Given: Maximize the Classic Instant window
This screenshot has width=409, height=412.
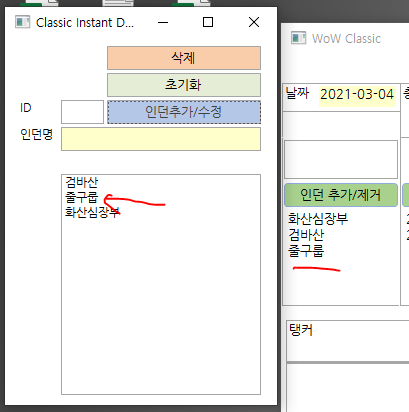Looking at the screenshot, I should pyautogui.click(x=208, y=22).
